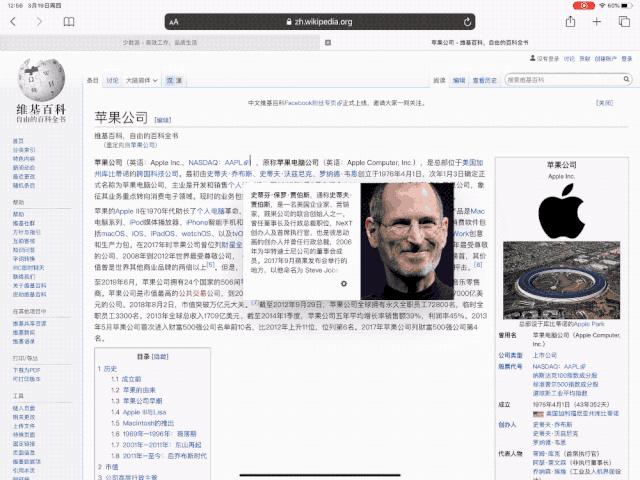The image size is (640, 480).
Task: Click citation footnote [5]
Action: (210, 265)
